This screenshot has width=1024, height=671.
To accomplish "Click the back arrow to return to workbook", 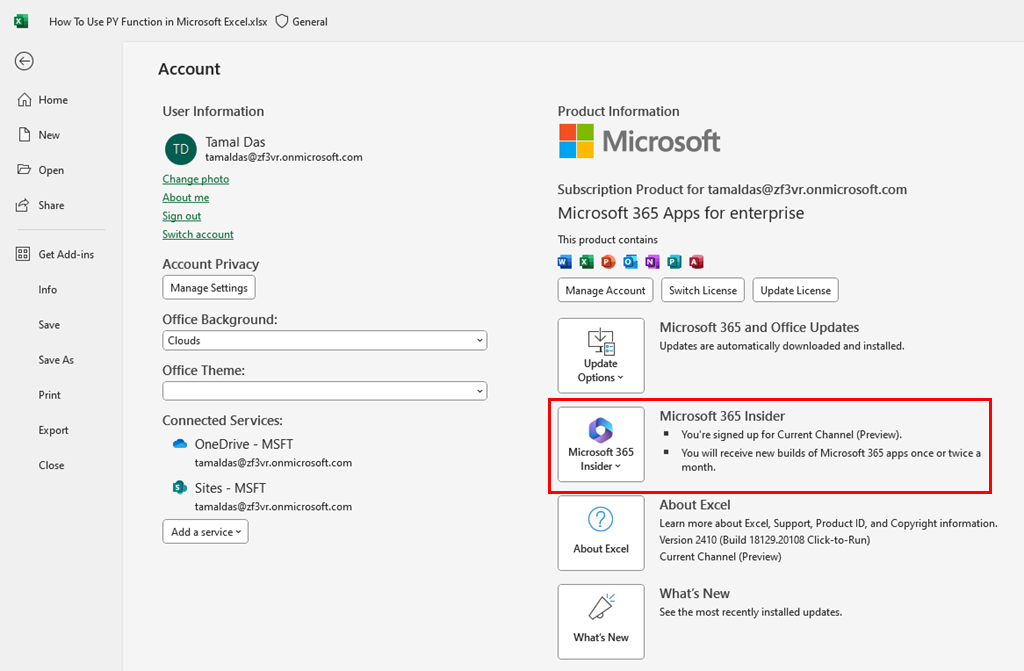I will (24, 61).
